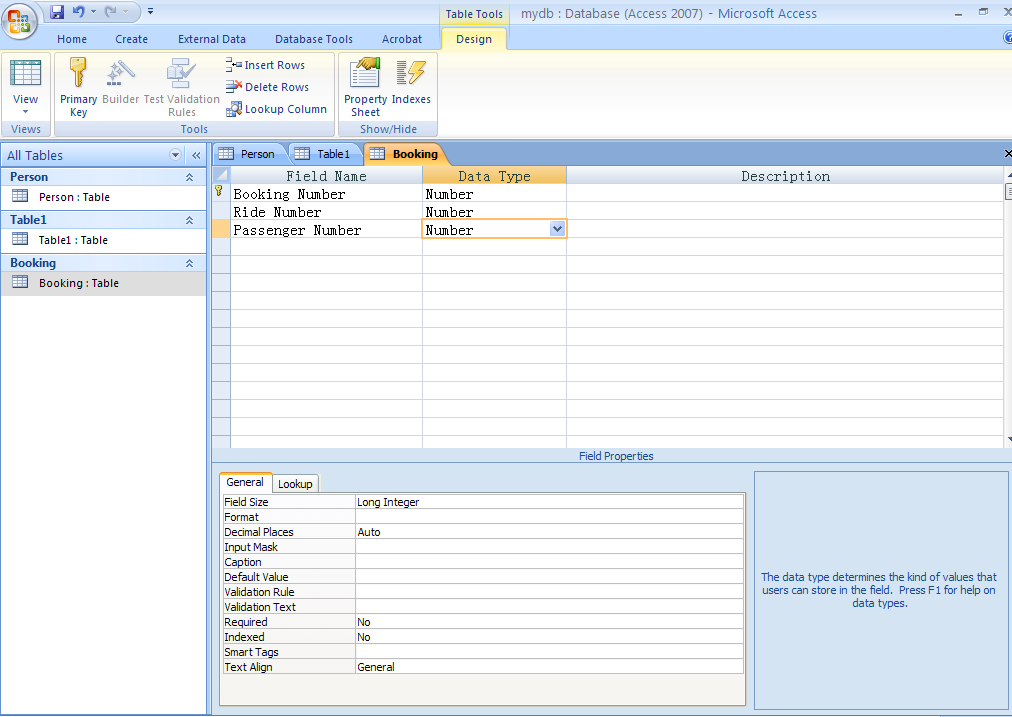Open the Passenger Number data type dropdown
The width and height of the screenshot is (1012, 717).
coord(557,229)
